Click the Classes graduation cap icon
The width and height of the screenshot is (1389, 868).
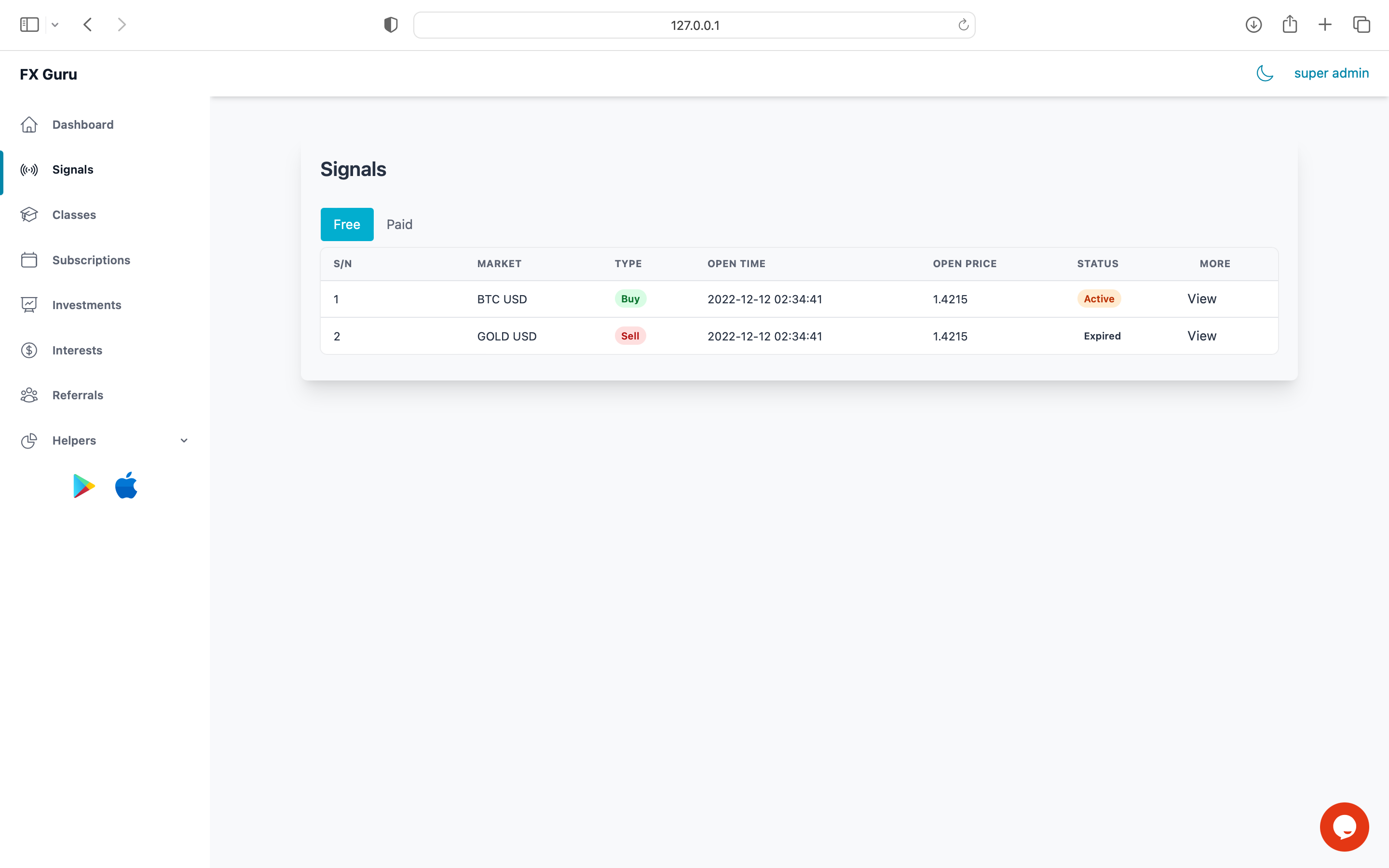(29, 215)
